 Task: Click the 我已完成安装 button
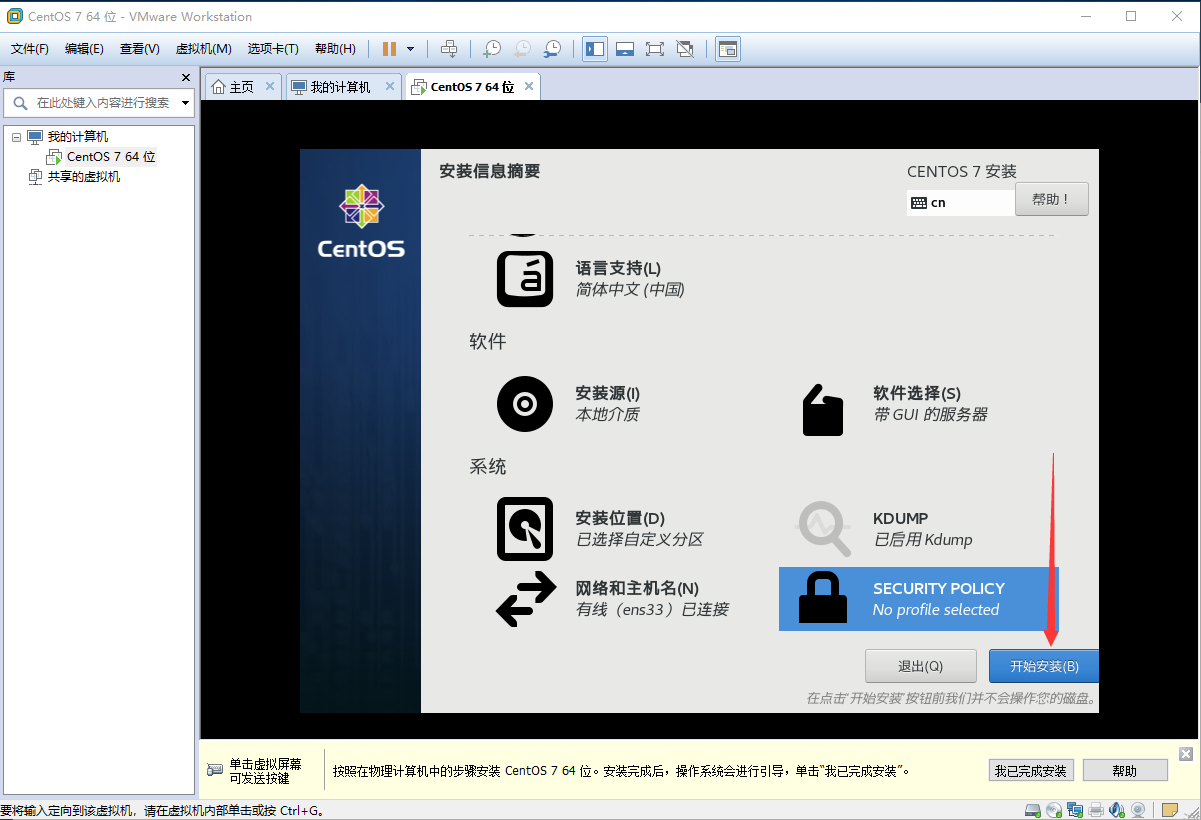pyautogui.click(x=1031, y=771)
